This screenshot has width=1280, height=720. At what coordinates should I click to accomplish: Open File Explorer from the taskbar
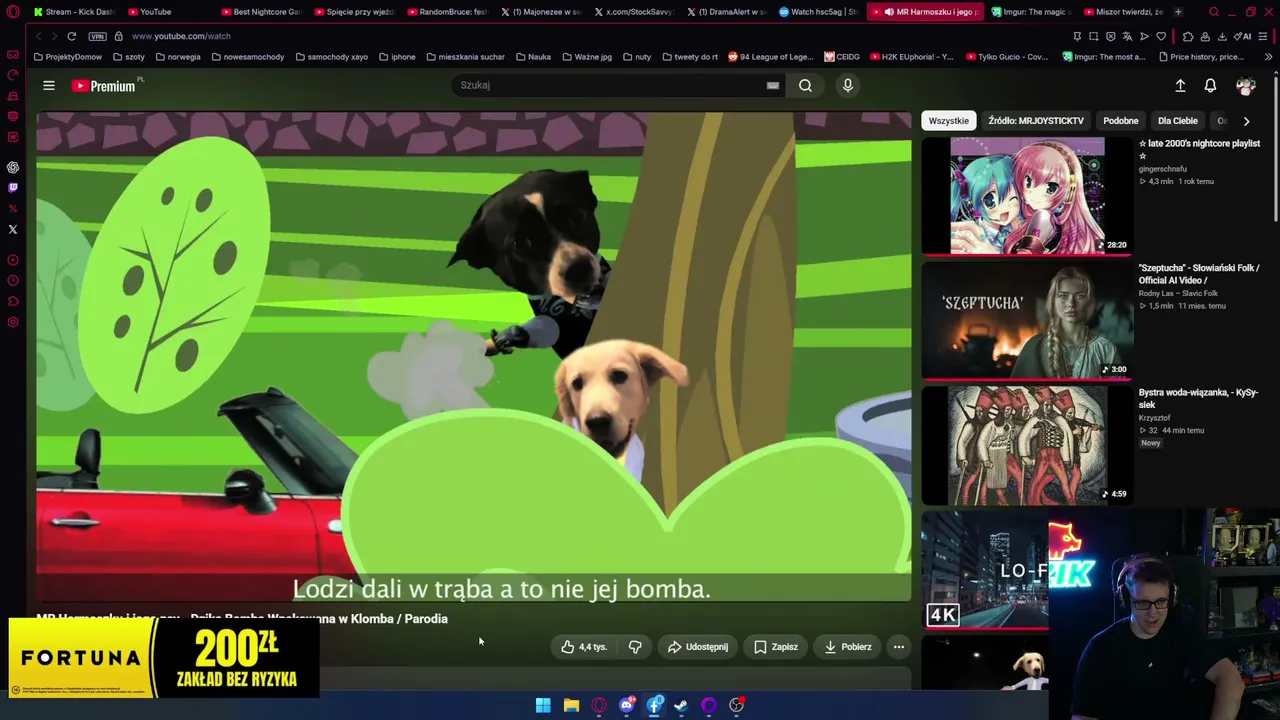point(571,705)
